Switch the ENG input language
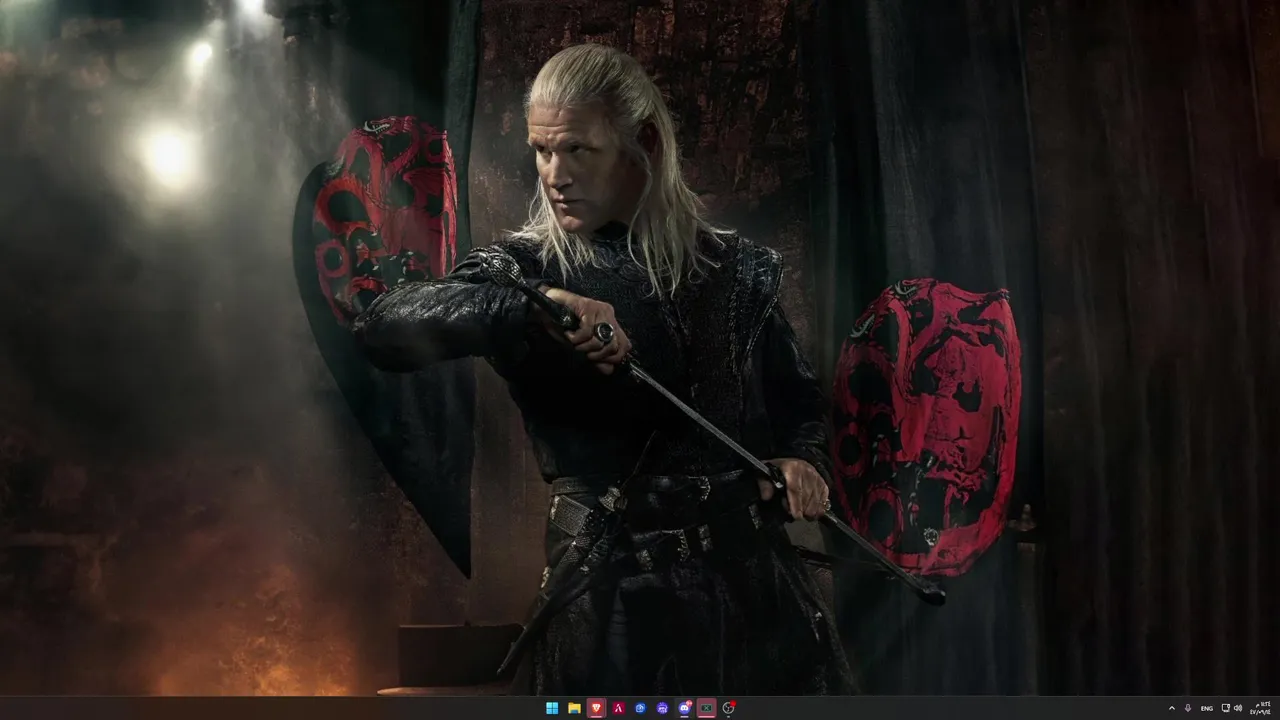The width and height of the screenshot is (1280, 720). click(1207, 708)
